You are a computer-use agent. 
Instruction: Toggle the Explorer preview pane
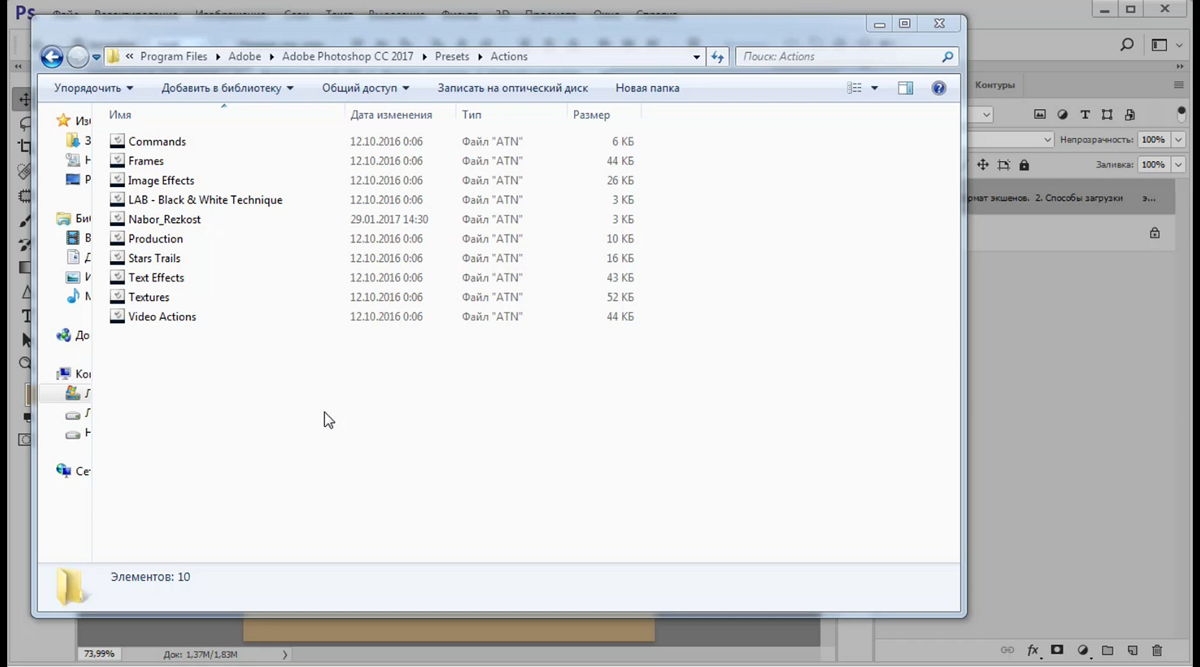pos(905,88)
